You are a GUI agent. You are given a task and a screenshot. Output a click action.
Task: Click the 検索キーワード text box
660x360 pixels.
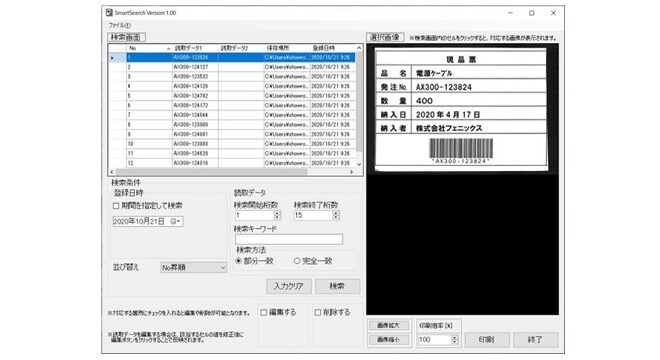289,239
